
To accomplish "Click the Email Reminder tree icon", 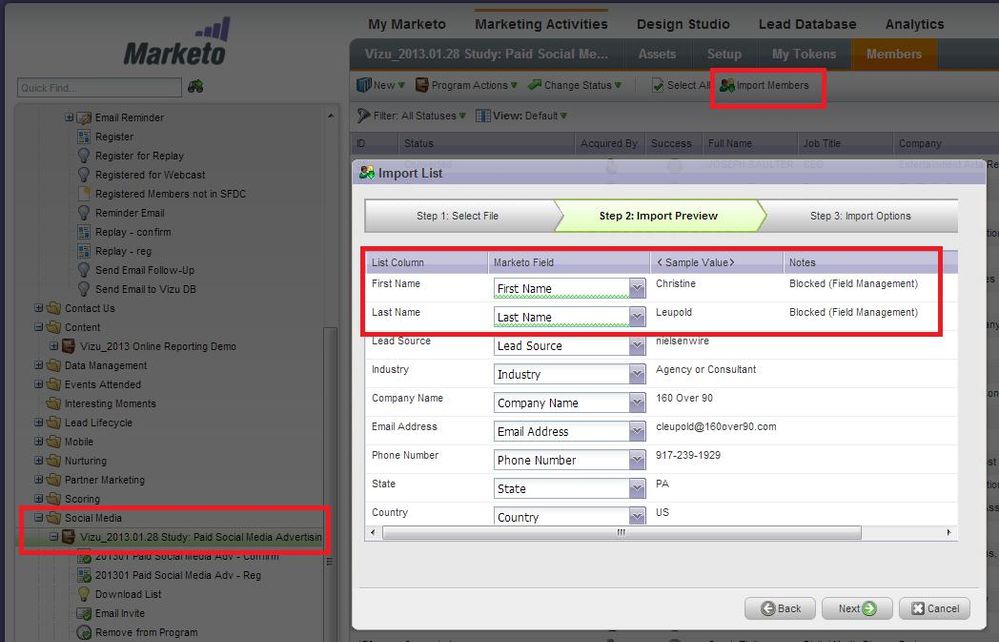I will [84, 118].
